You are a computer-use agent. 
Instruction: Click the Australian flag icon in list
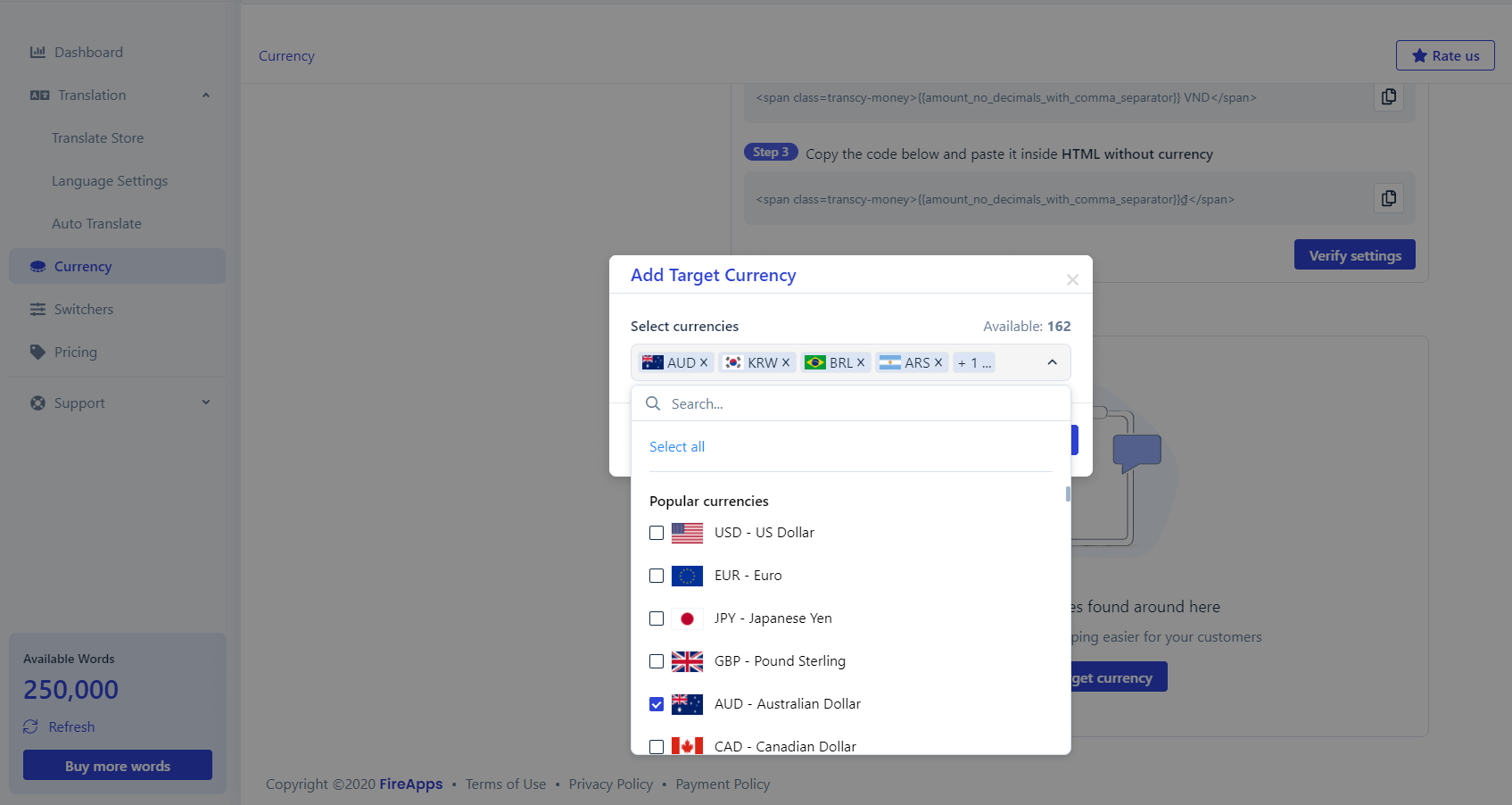(687, 704)
